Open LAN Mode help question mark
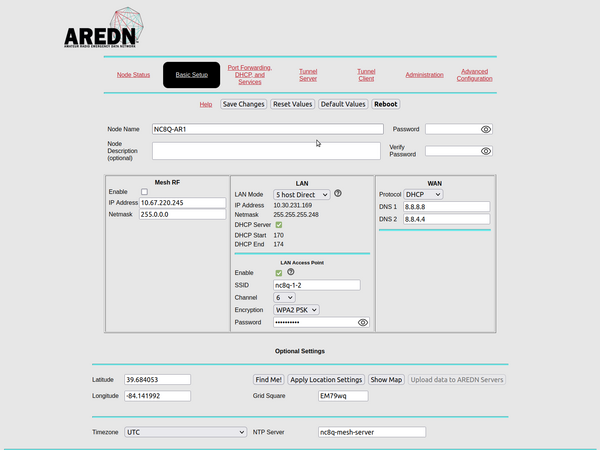Viewport: 600px width, 450px height. (x=338, y=194)
